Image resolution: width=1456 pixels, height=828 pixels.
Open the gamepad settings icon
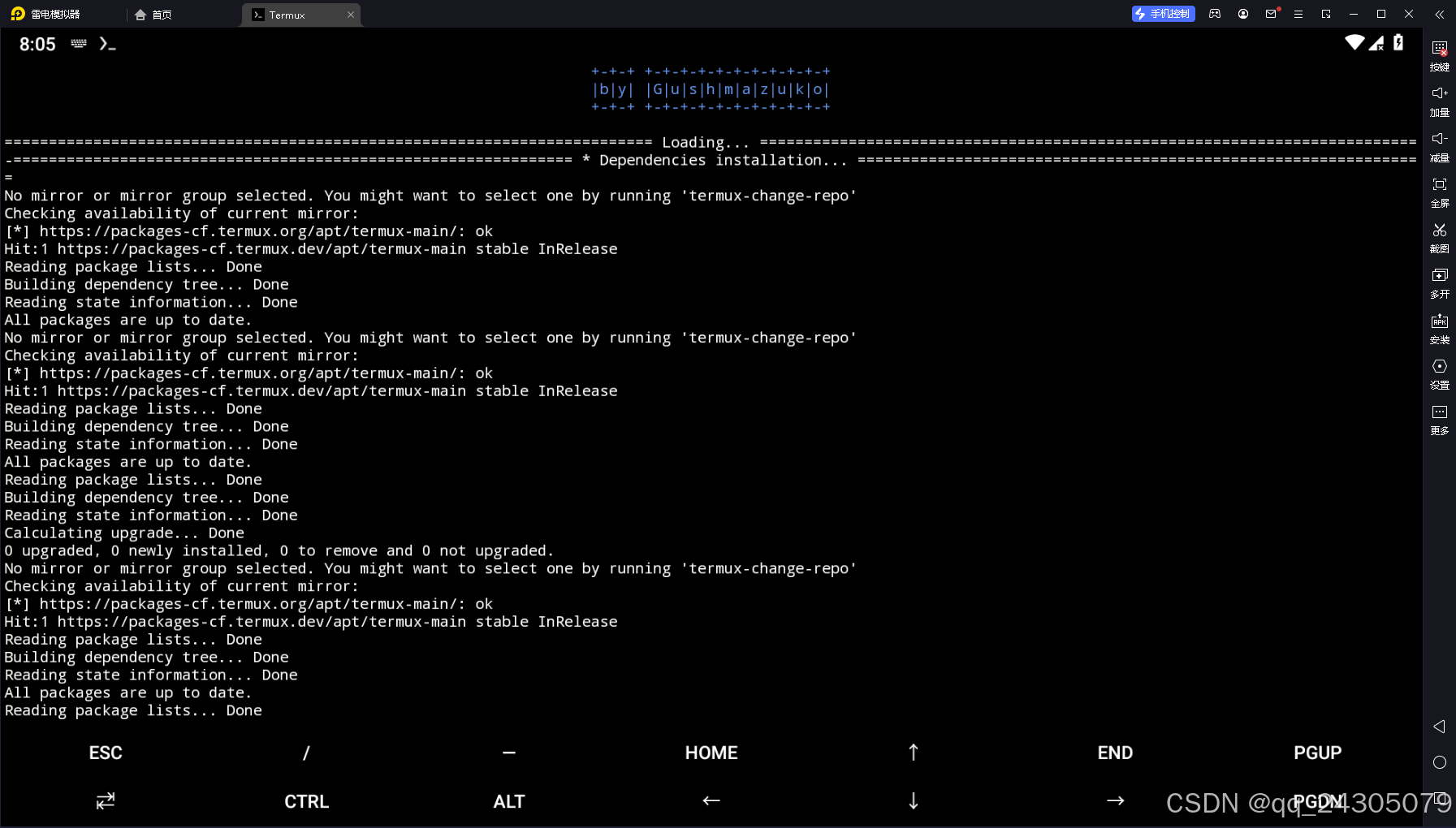(x=1215, y=14)
